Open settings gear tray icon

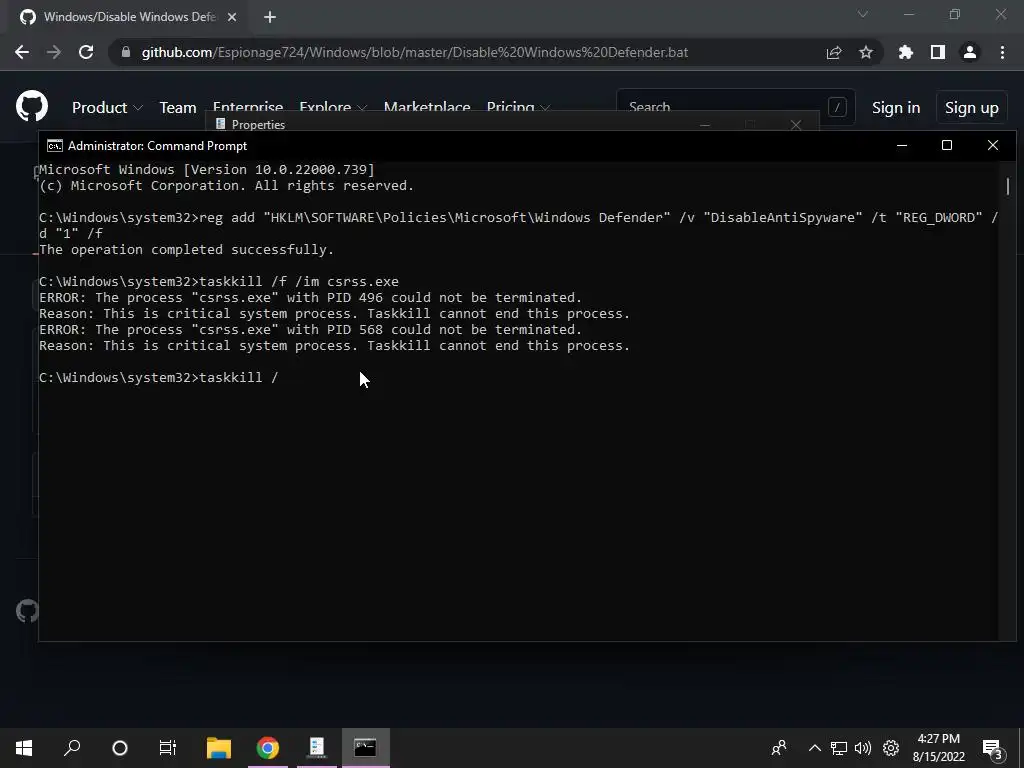(891, 748)
